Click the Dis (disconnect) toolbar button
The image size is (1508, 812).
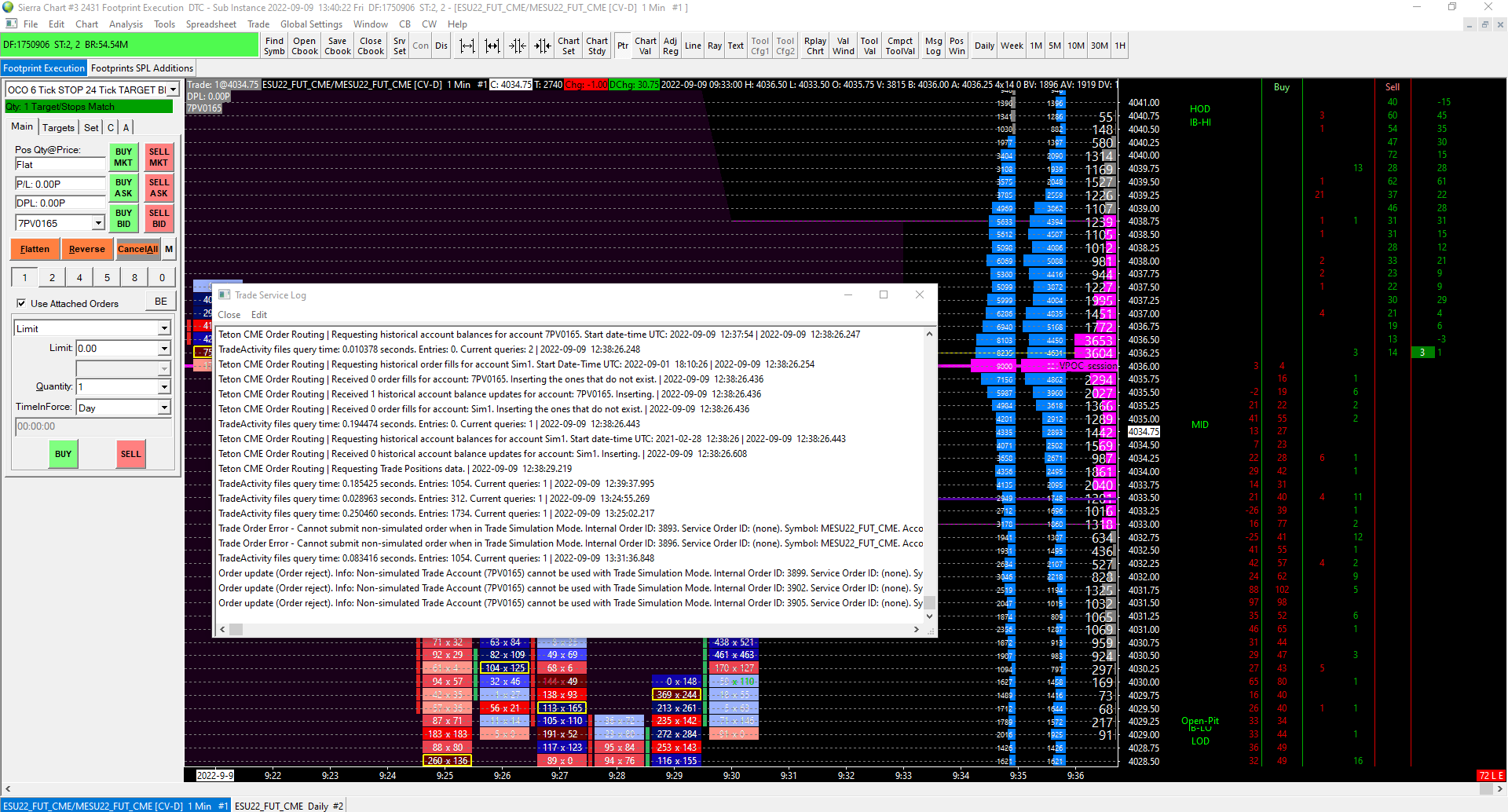(441, 46)
